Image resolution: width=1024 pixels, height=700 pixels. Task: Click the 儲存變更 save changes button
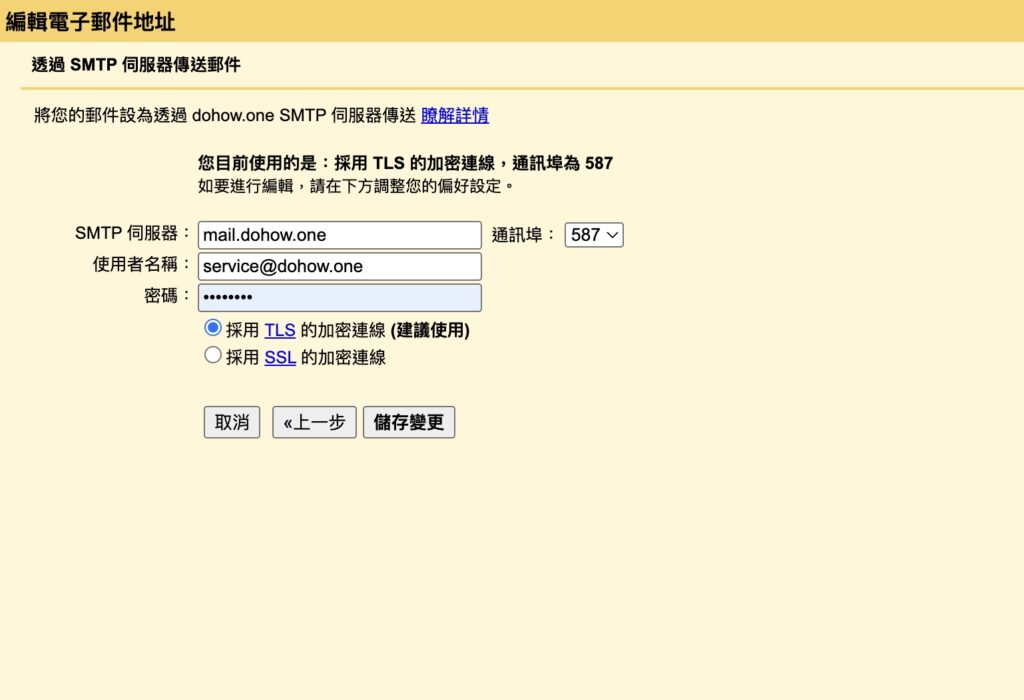click(409, 422)
